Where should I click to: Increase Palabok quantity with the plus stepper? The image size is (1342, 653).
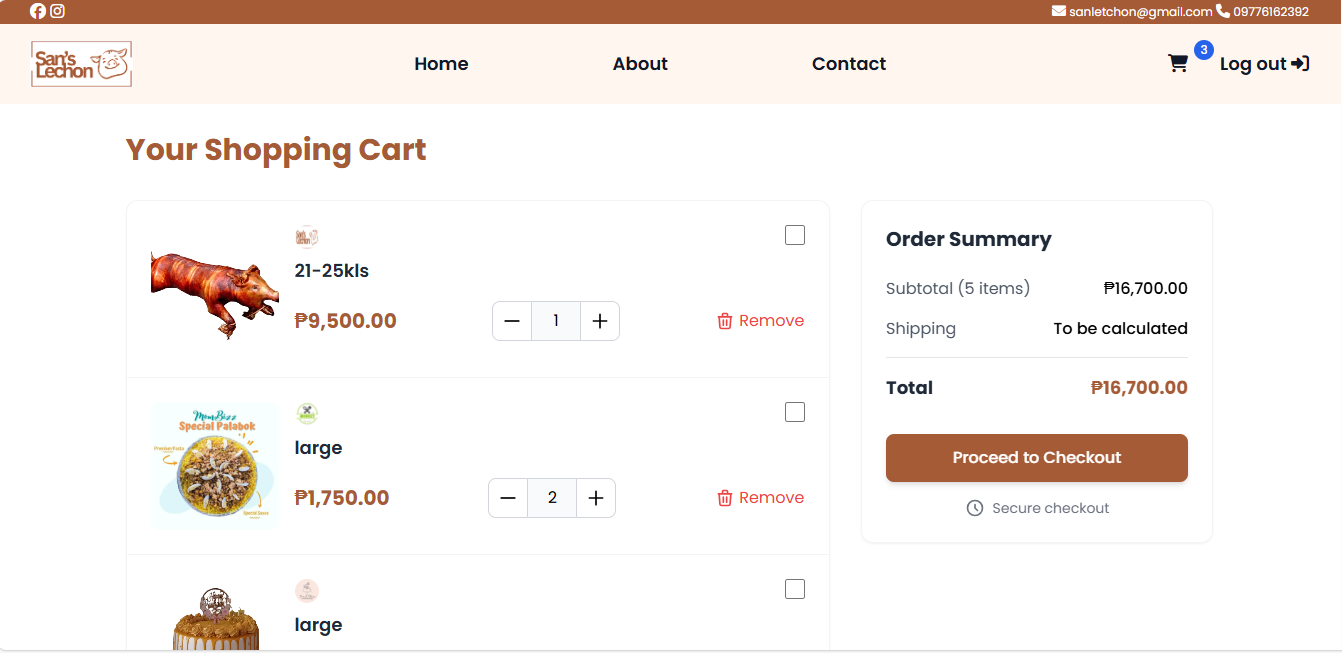[x=596, y=497]
